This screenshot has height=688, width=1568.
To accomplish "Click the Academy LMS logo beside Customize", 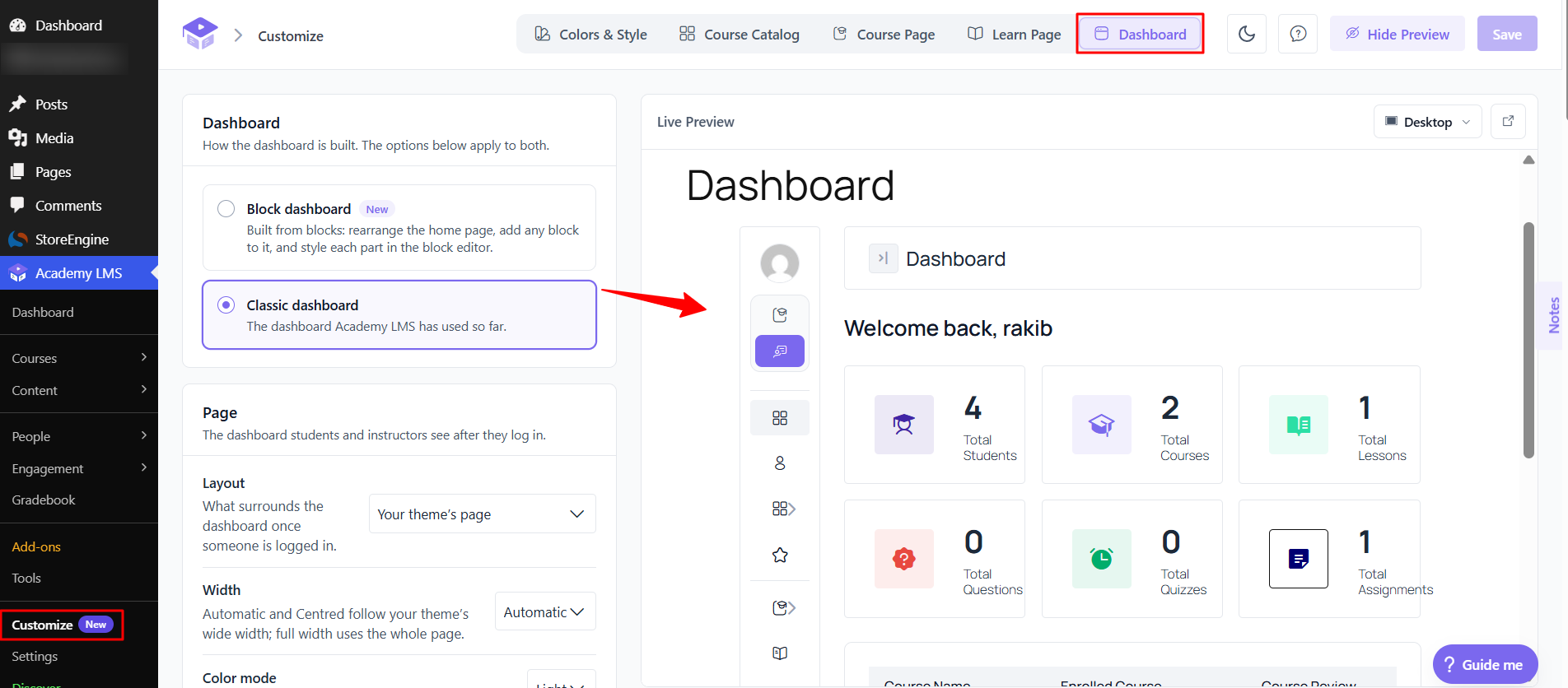I will (x=200, y=35).
